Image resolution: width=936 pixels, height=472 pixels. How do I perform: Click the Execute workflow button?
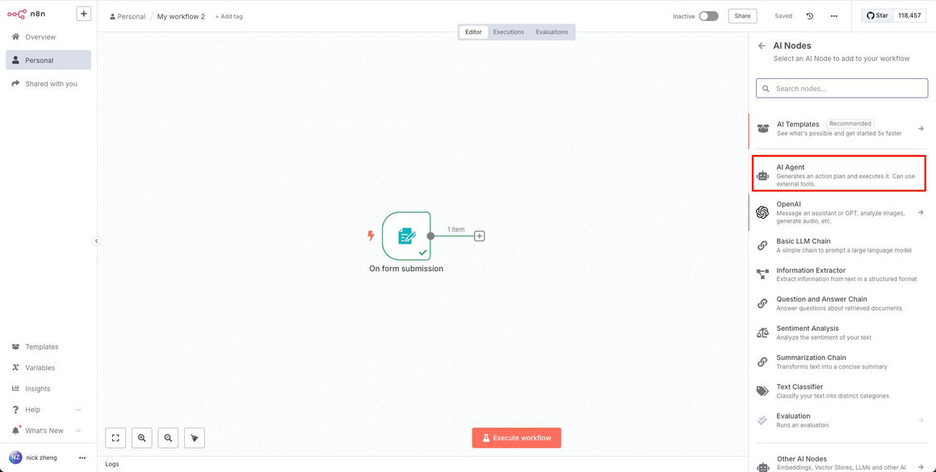click(516, 437)
